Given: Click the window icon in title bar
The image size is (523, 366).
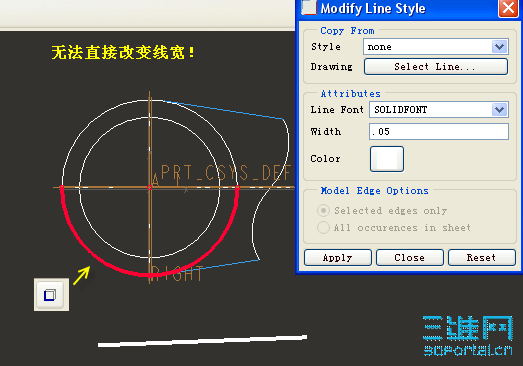Looking at the screenshot, I should click(309, 7).
